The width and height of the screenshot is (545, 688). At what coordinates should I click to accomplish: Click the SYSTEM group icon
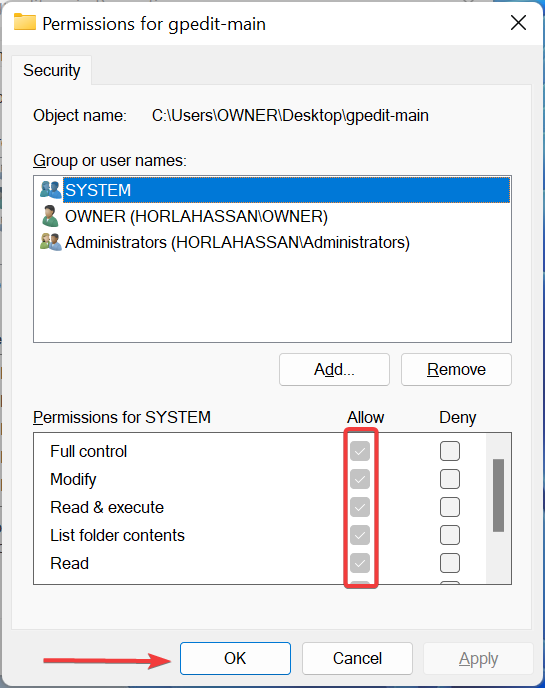(50, 190)
